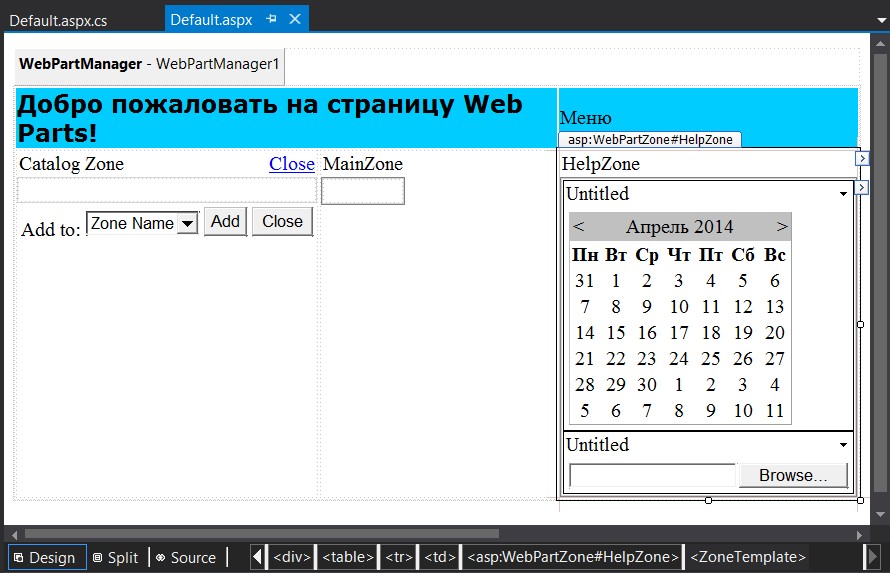Screen dimensions: 890x573
Task: Pin the Default.aspx tab
Action: pos(271,19)
